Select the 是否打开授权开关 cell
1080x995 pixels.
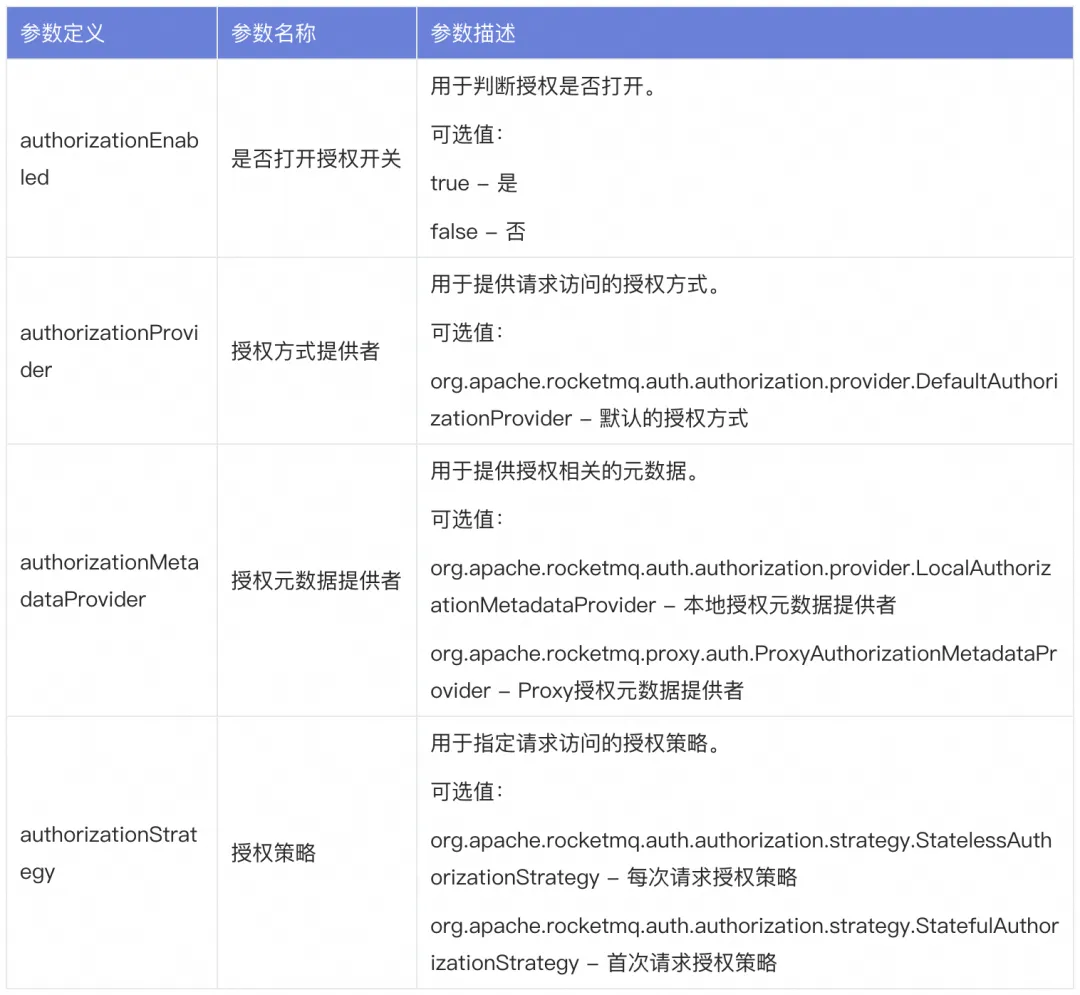pos(317,158)
